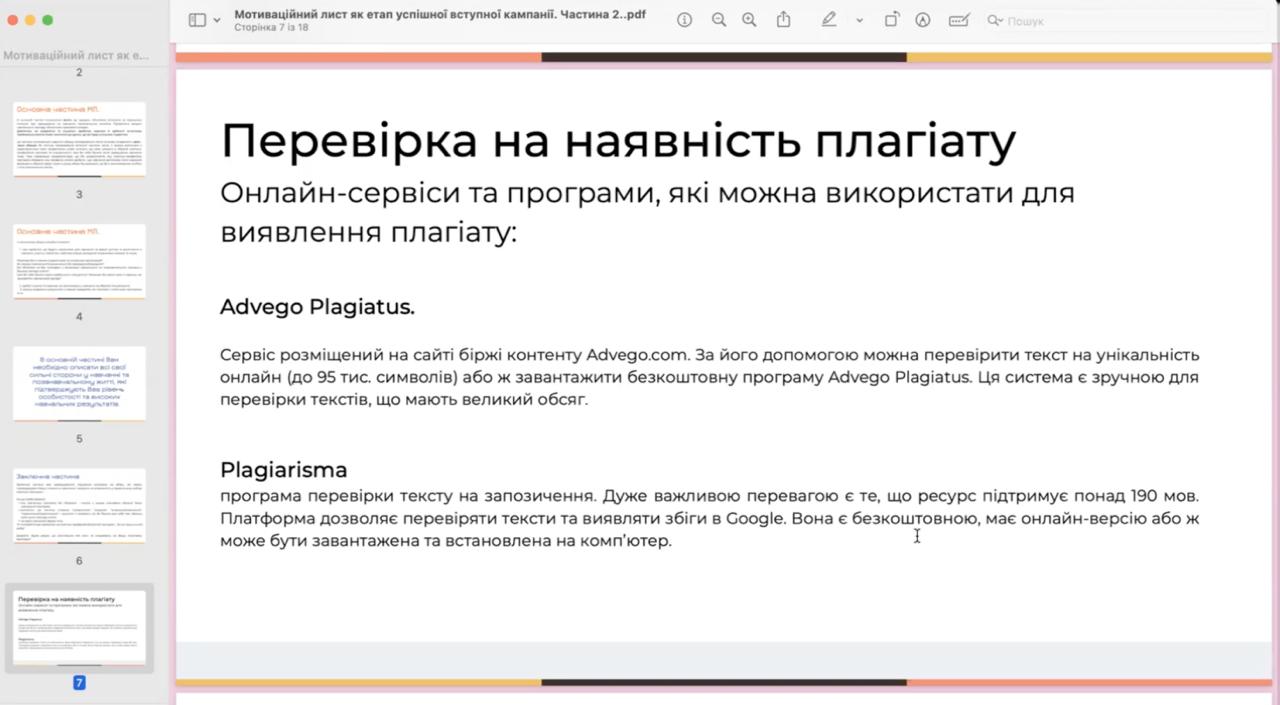This screenshot has width=1280, height=705.
Task: Close the Preview window red button
Action: [12, 20]
